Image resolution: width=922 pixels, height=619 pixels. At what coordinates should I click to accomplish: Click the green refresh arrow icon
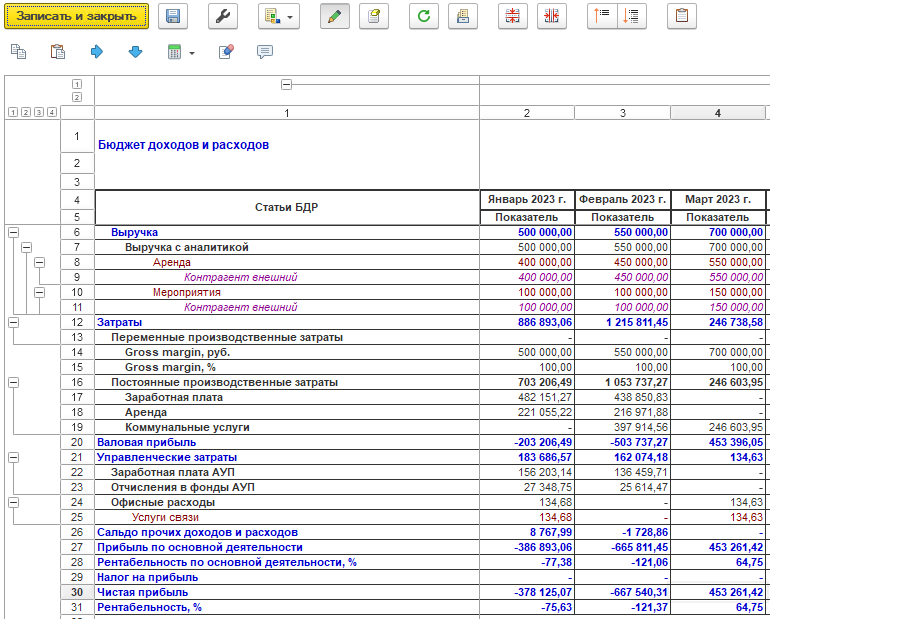424,16
